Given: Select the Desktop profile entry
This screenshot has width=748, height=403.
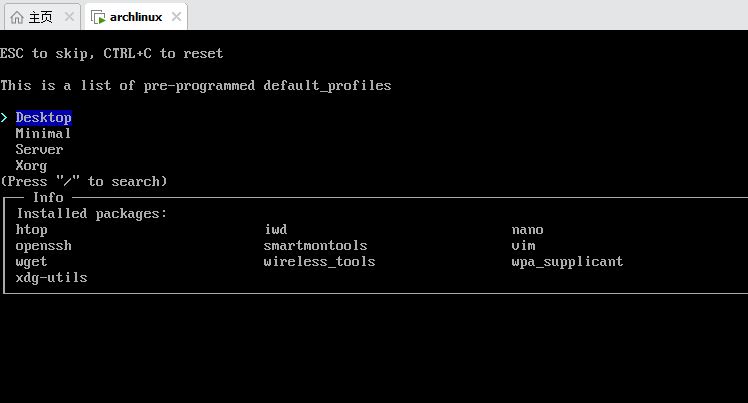Looking at the screenshot, I should (43, 117).
